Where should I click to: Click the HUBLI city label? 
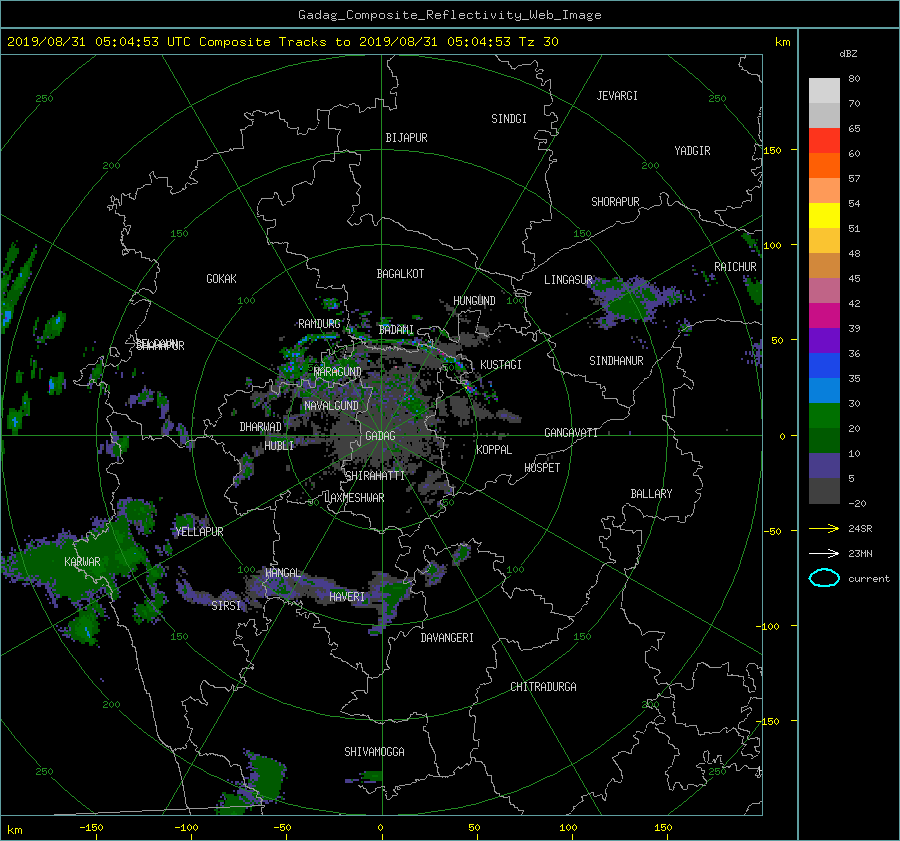[279, 445]
